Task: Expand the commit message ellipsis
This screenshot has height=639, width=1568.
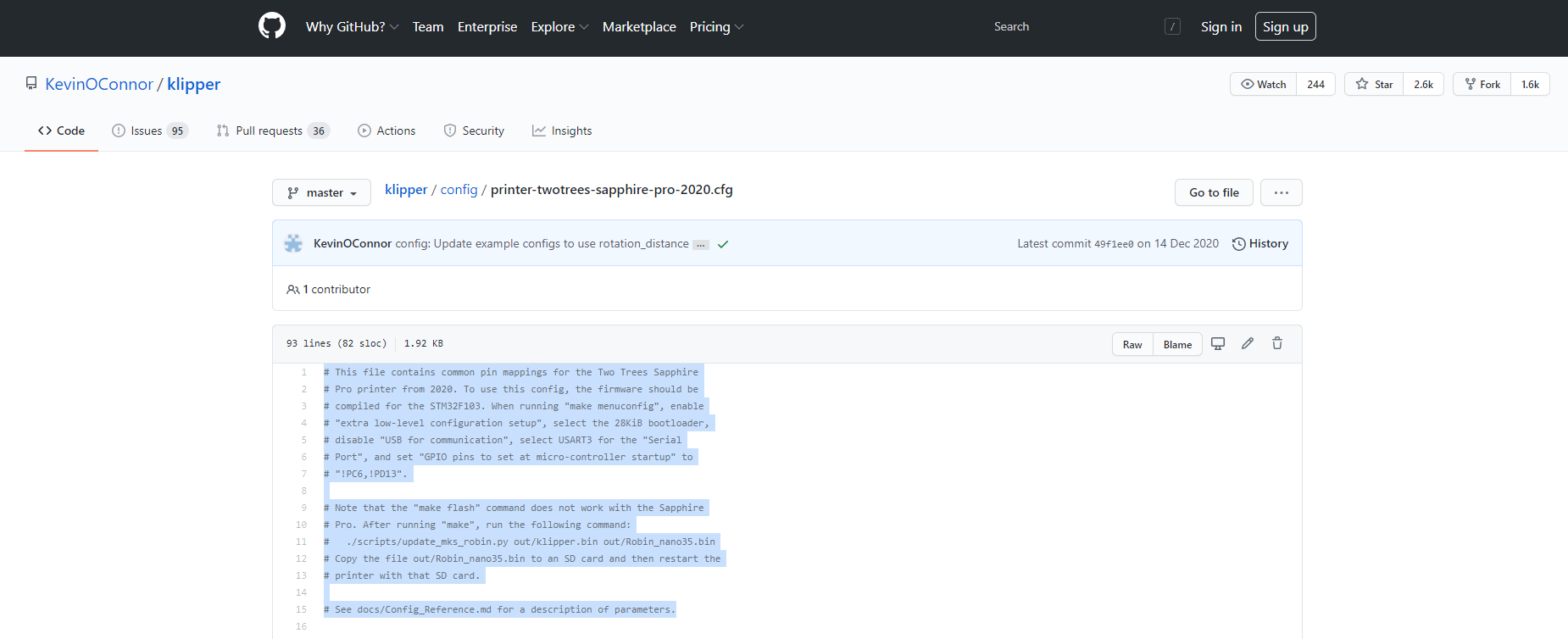Action: (x=701, y=245)
